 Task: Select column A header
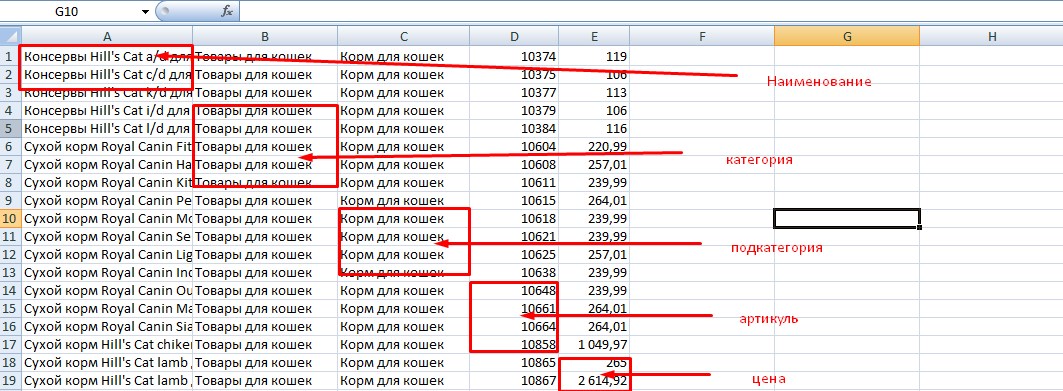coord(107,37)
